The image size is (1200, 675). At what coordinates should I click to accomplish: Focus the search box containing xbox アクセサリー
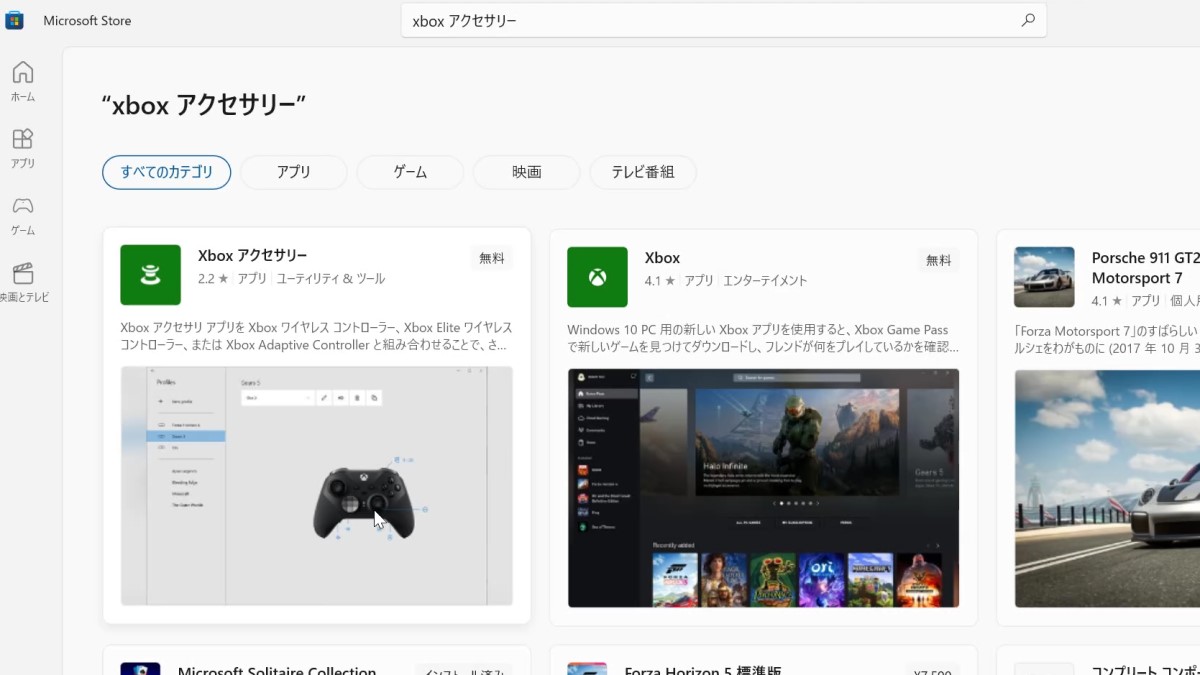724,20
